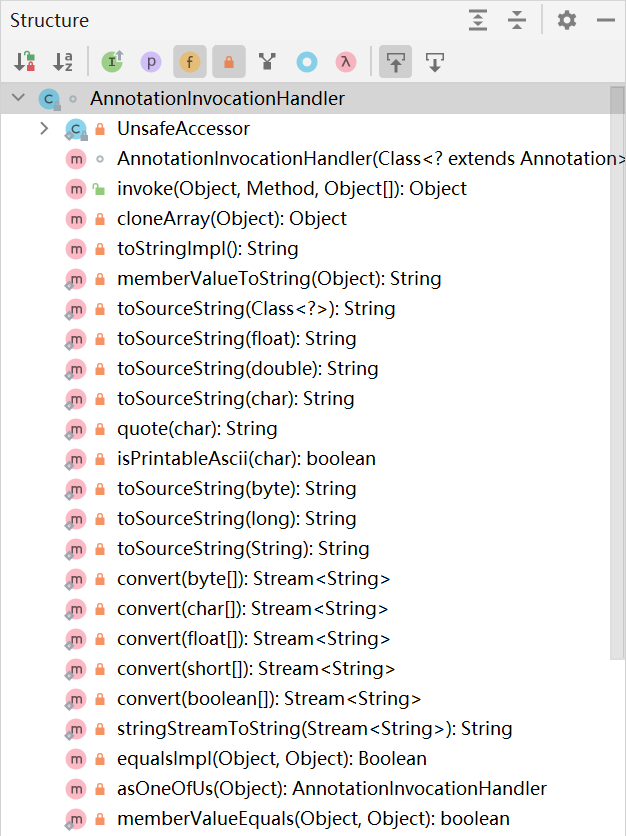
Task: Select the memberValueToString(Object) method
Action: (279, 278)
